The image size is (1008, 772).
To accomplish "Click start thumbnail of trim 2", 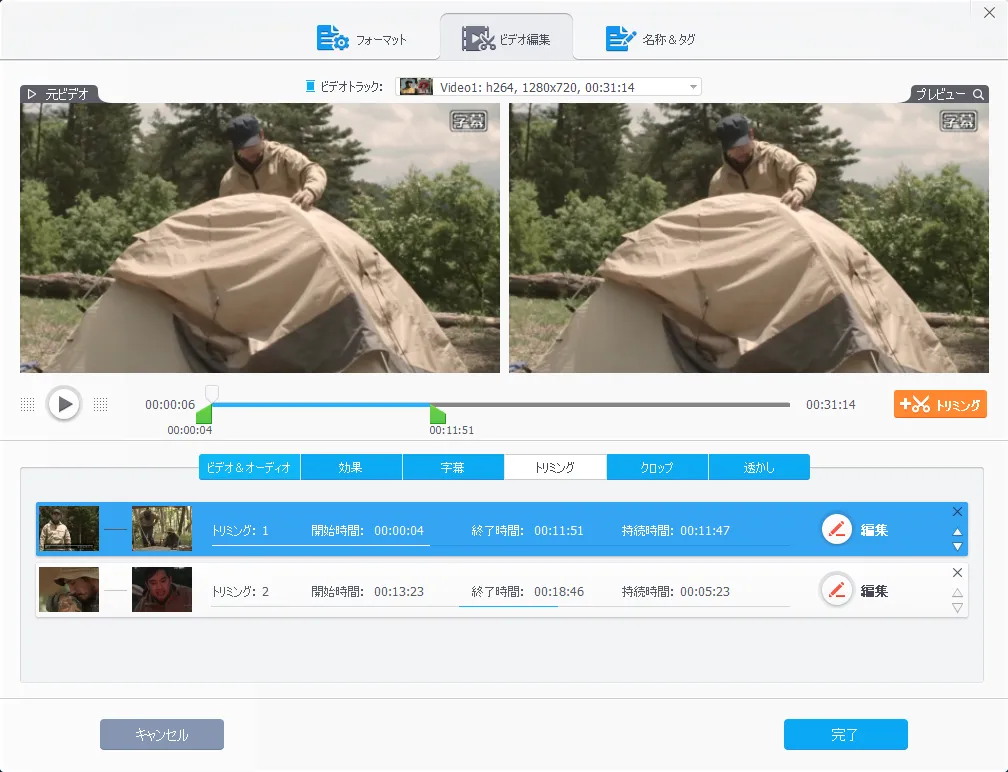I will point(69,589).
